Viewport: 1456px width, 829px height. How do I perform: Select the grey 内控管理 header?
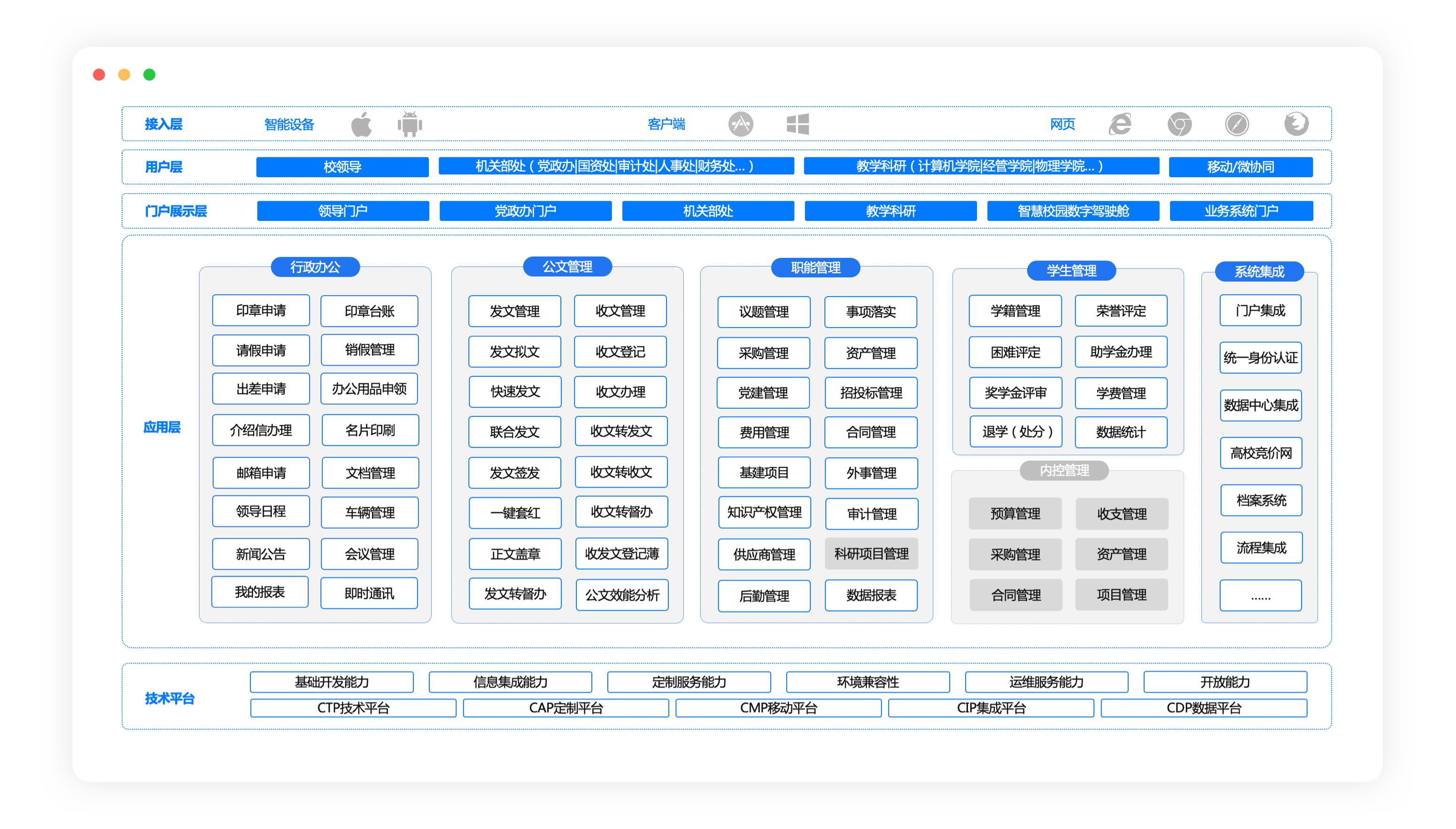(1064, 470)
